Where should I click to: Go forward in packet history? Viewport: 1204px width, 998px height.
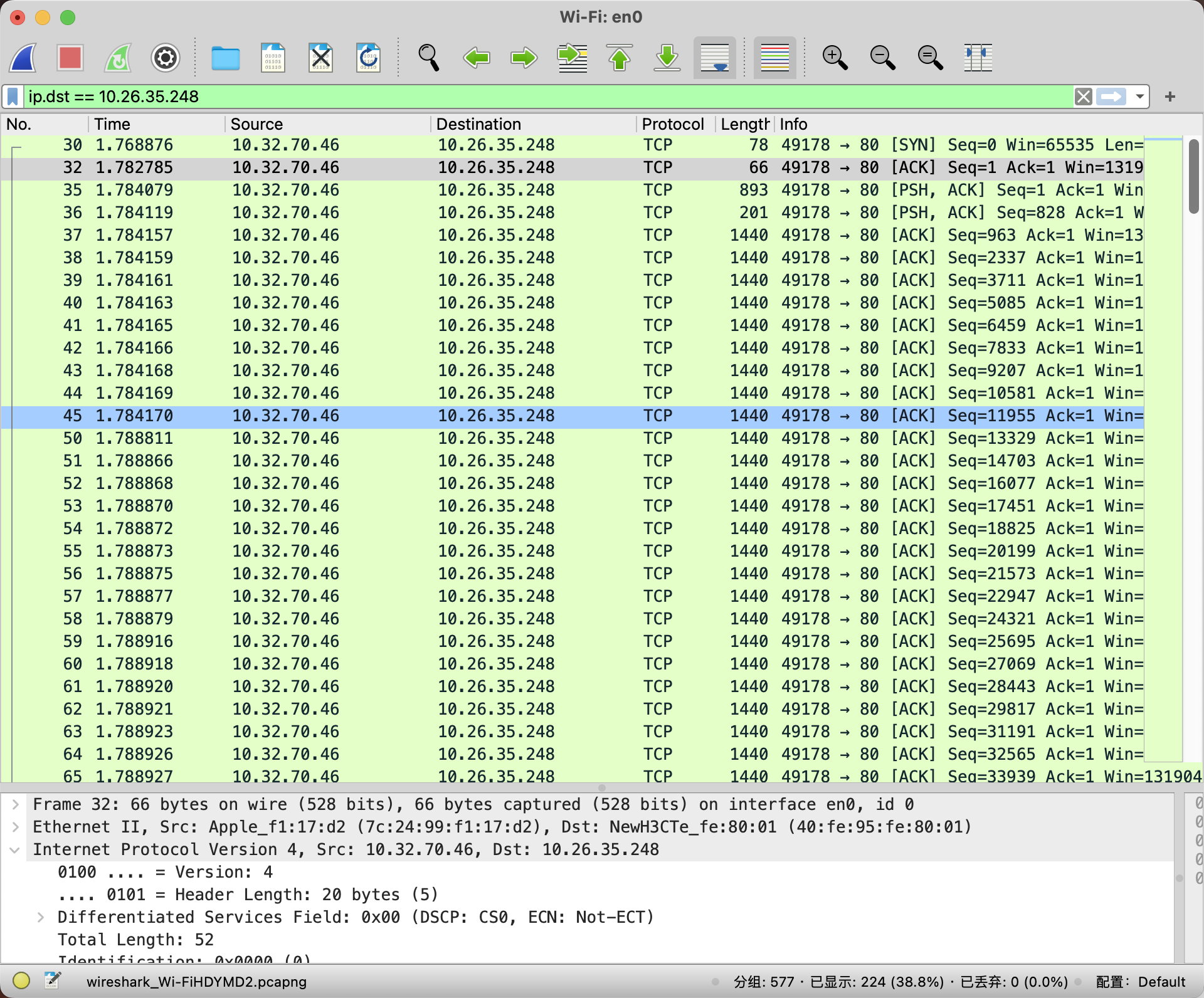(x=524, y=58)
